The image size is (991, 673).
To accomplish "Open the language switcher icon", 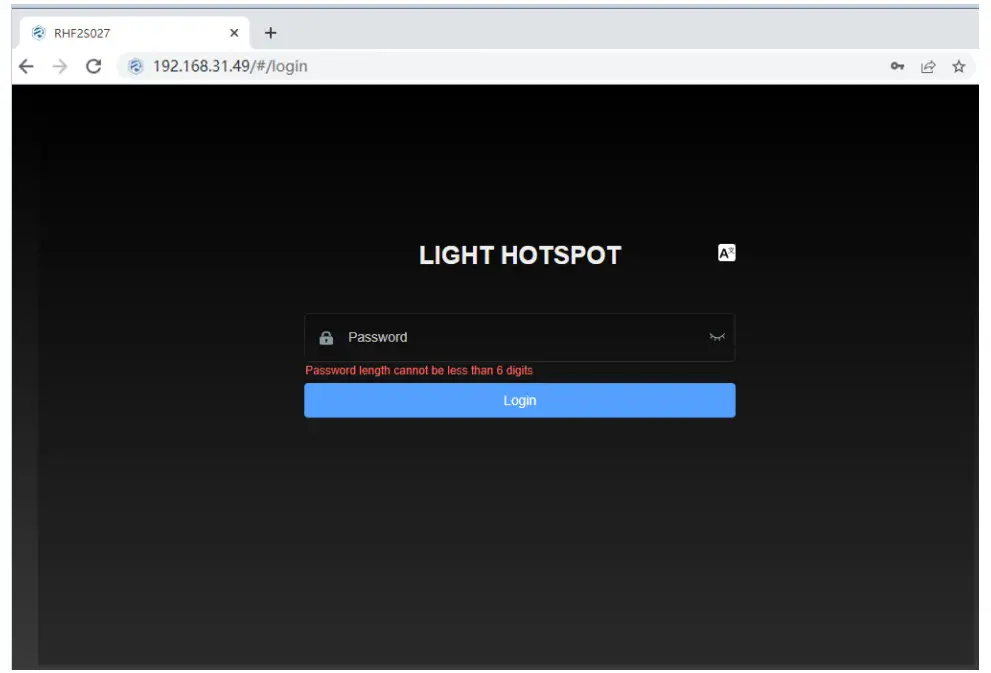I will [x=725, y=252].
